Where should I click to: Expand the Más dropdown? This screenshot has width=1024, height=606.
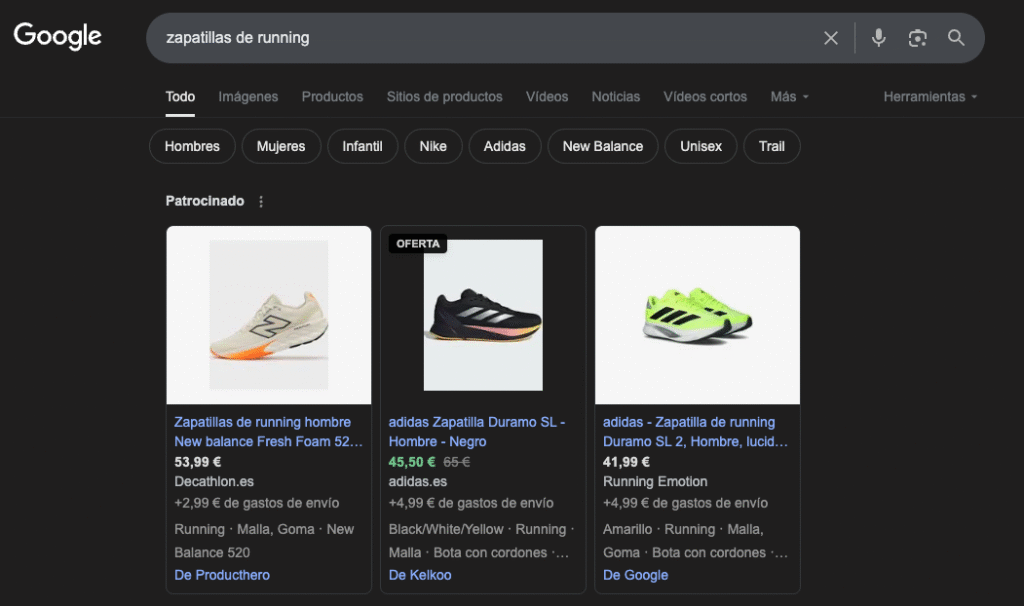(x=789, y=97)
